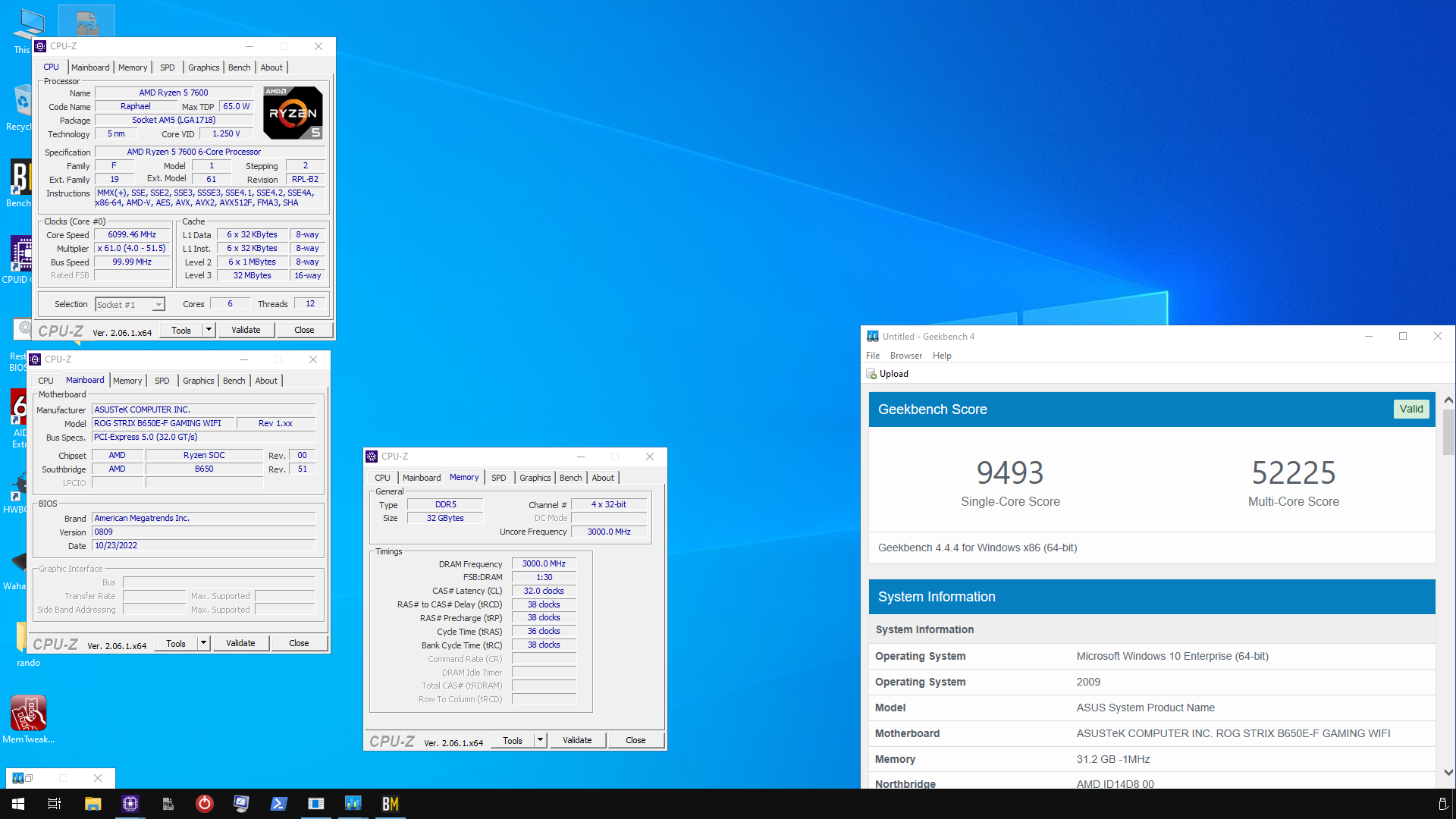Open About tab in Memory CPU-Z window

pos(603,478)
